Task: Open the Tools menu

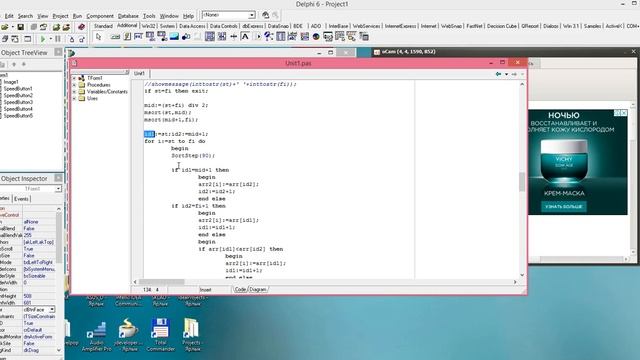Action: [x=149, y=16]
